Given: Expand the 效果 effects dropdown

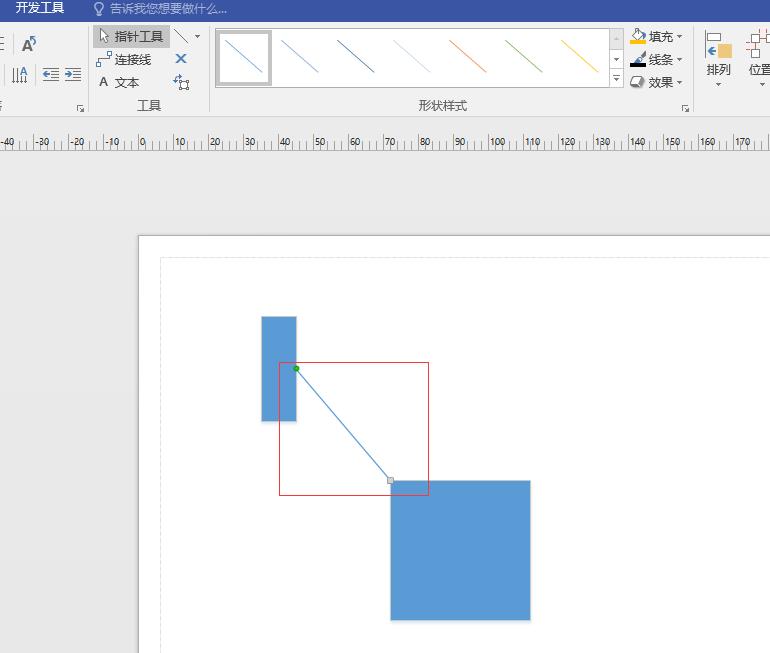Looking at the screenshot, I should [657, 82].
